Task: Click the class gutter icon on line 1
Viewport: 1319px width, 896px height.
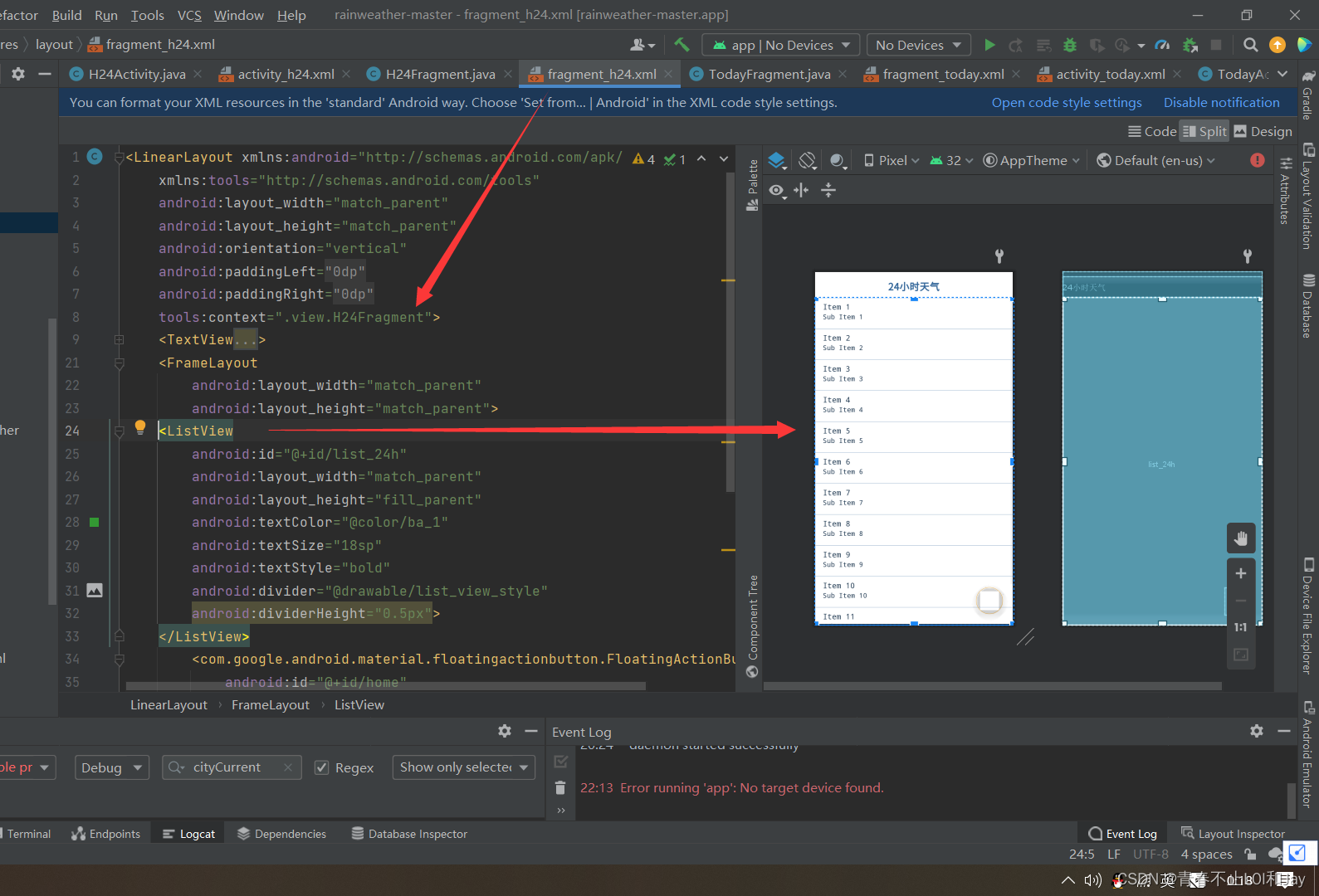Action: click(95, 157)
